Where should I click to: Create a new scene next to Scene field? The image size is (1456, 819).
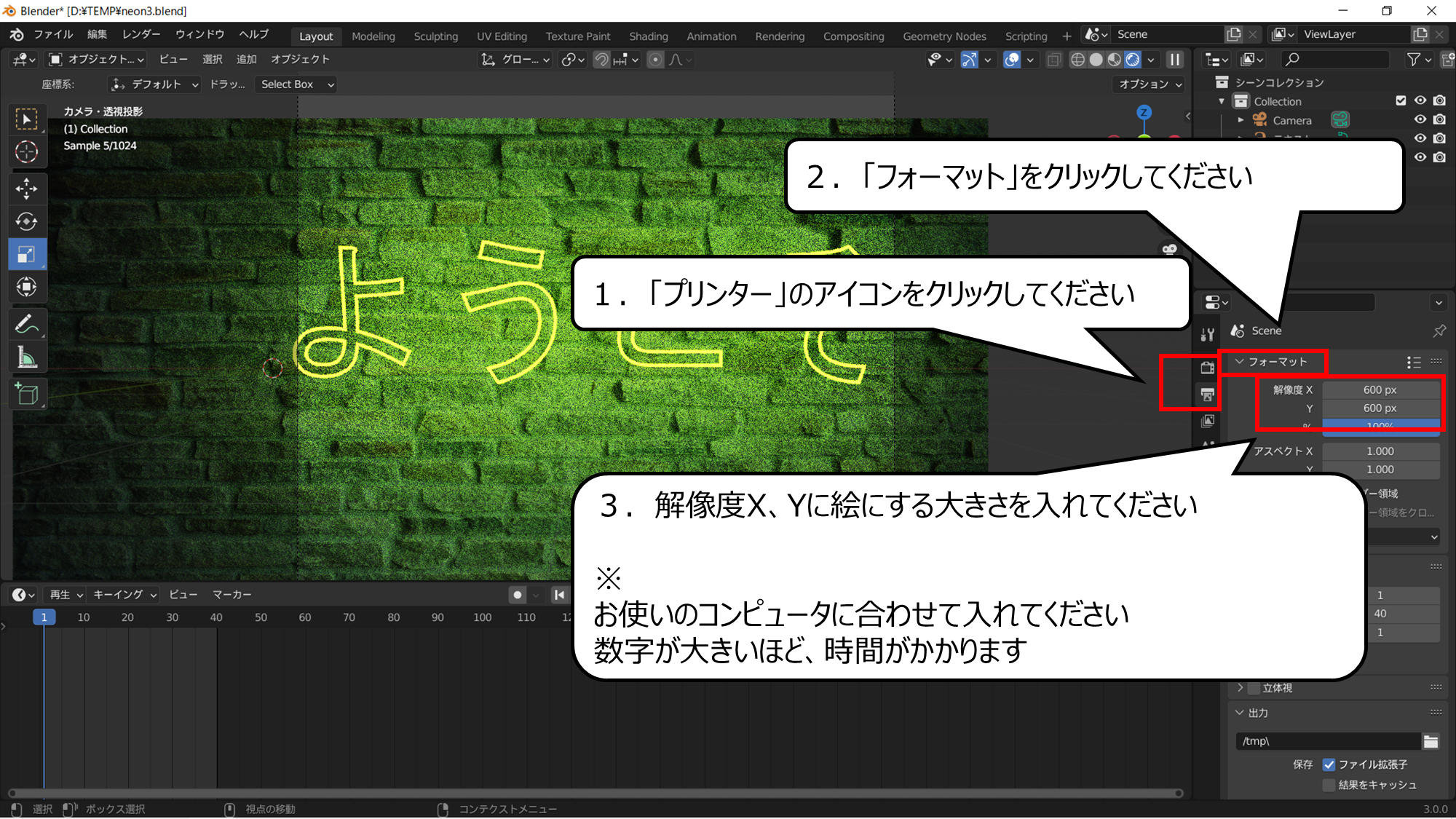[1234, 34]
